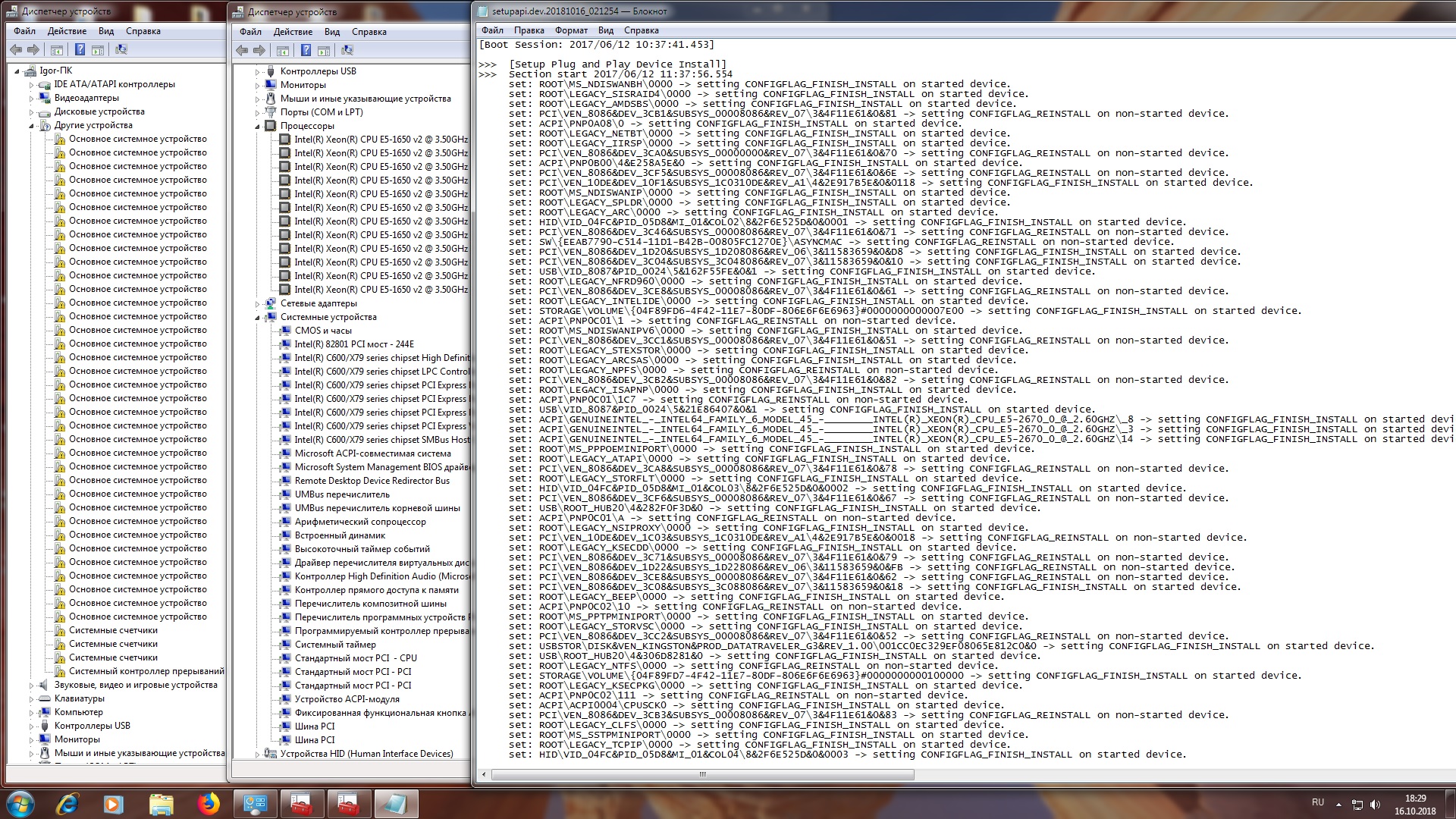Screen dimensions: 1456x819
Task: Open Firefox from the taskbar
Action: point(209,804)
